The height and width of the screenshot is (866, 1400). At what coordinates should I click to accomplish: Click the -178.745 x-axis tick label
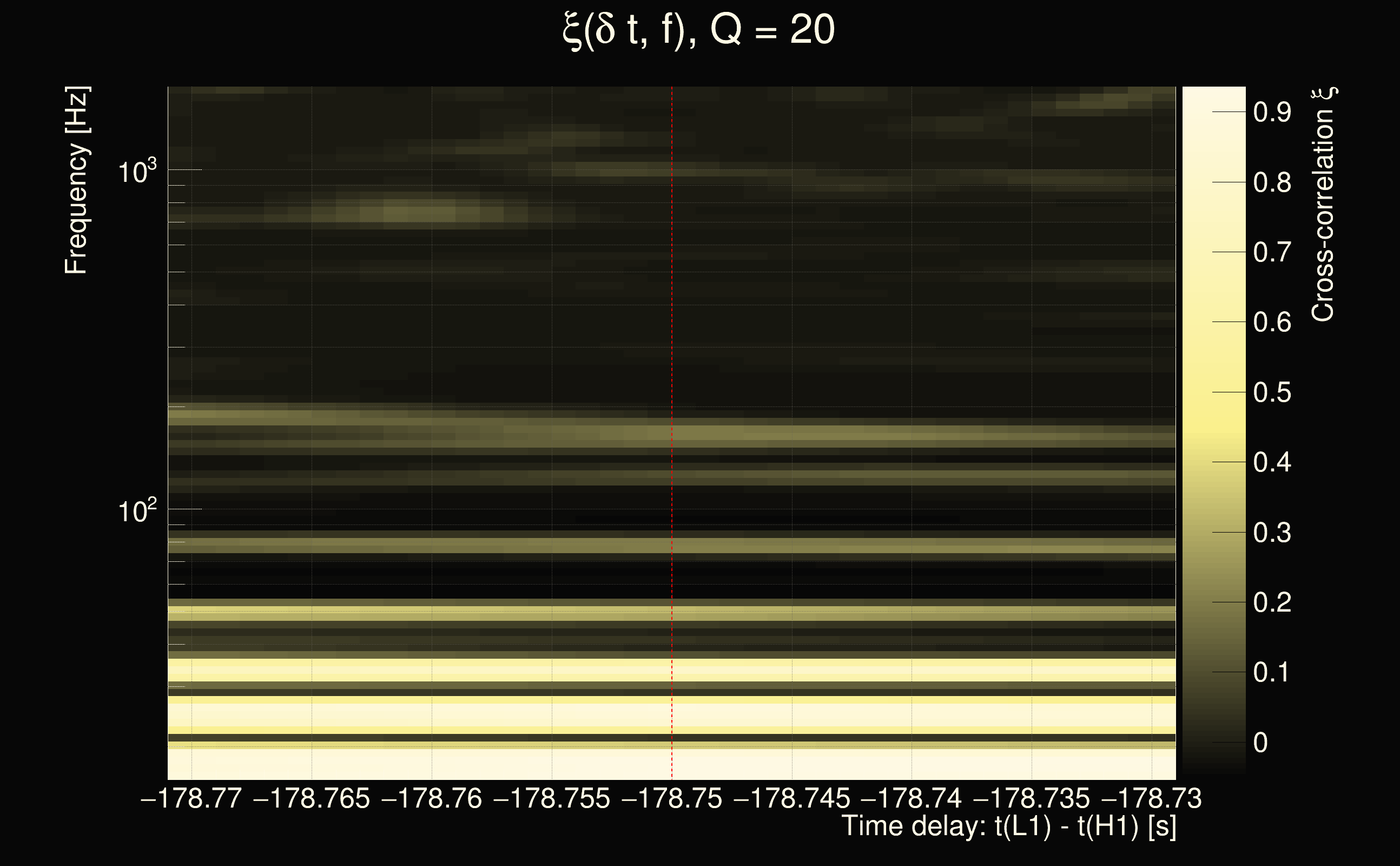click(791, 798)
